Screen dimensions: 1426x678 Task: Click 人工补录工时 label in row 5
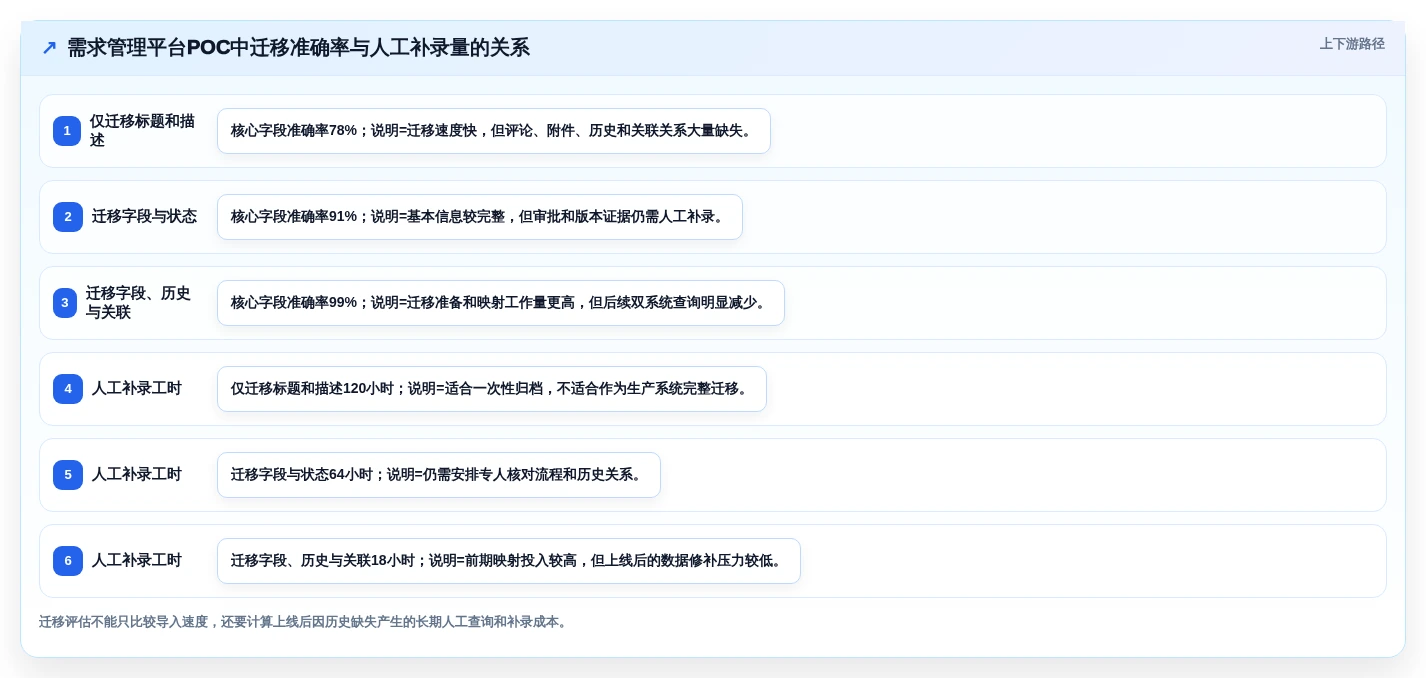137,475
